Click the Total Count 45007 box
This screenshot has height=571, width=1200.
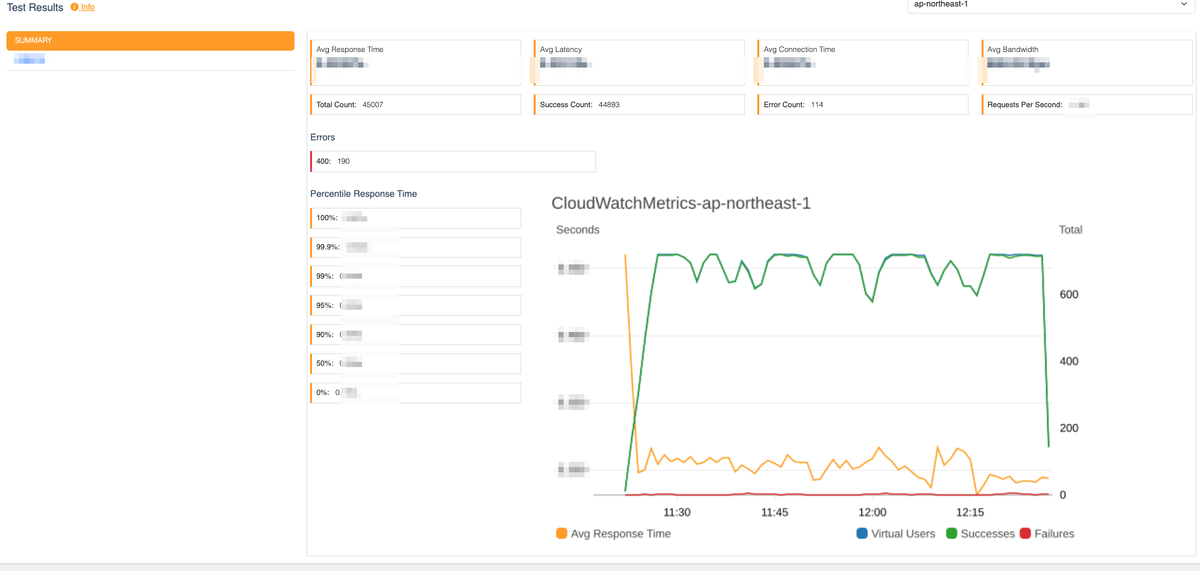pos(416,105)
